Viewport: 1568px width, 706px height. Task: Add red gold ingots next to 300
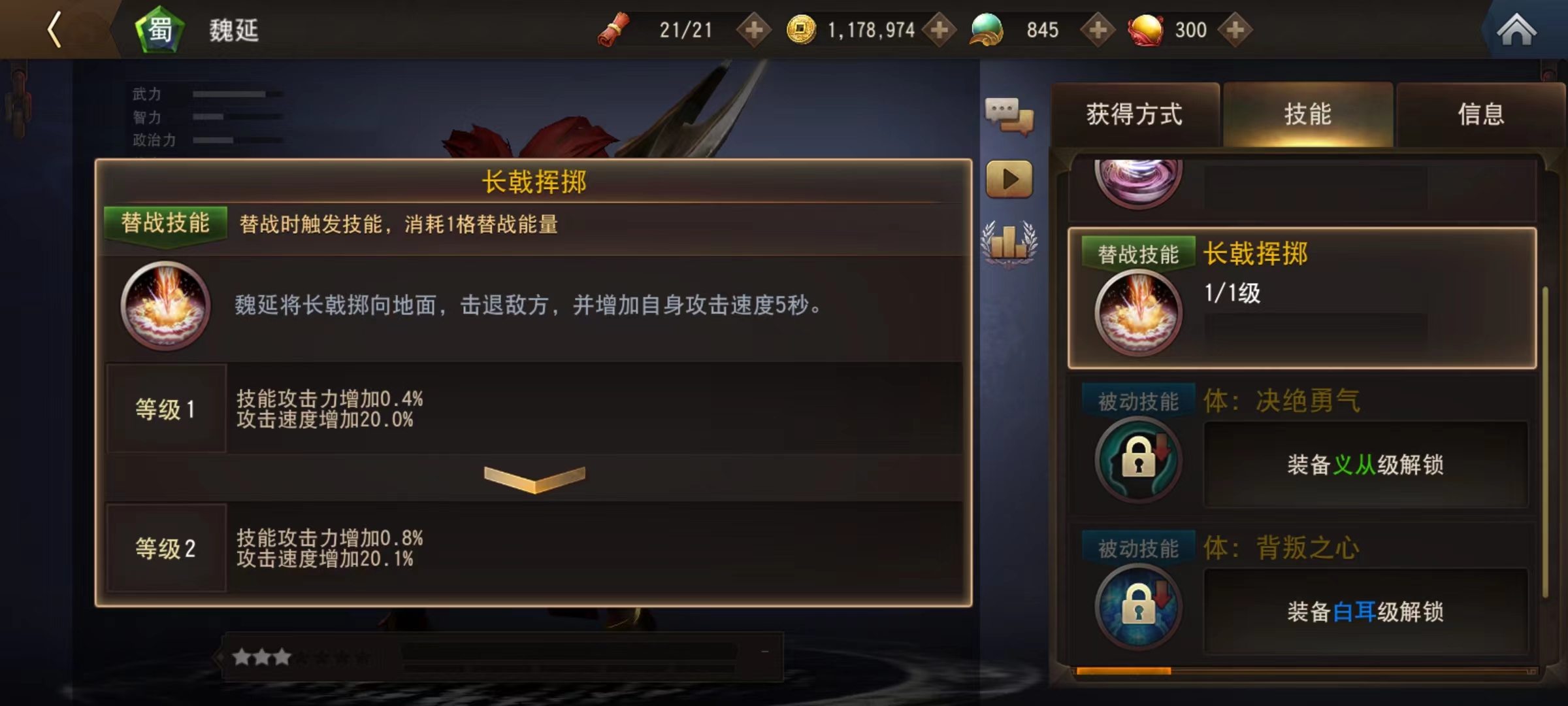click(1235, 29)
